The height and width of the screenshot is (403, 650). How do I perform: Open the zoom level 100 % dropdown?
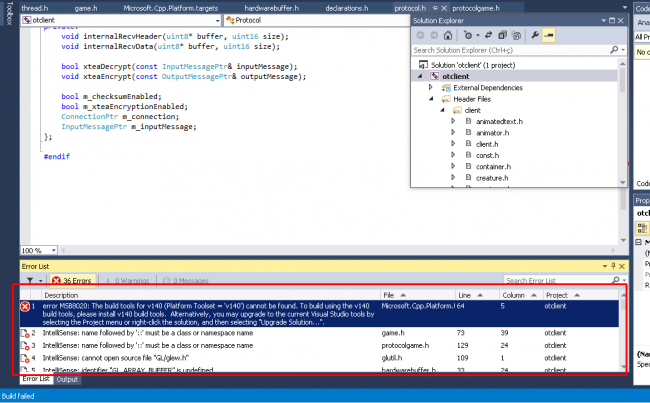[x=53, y=250]
